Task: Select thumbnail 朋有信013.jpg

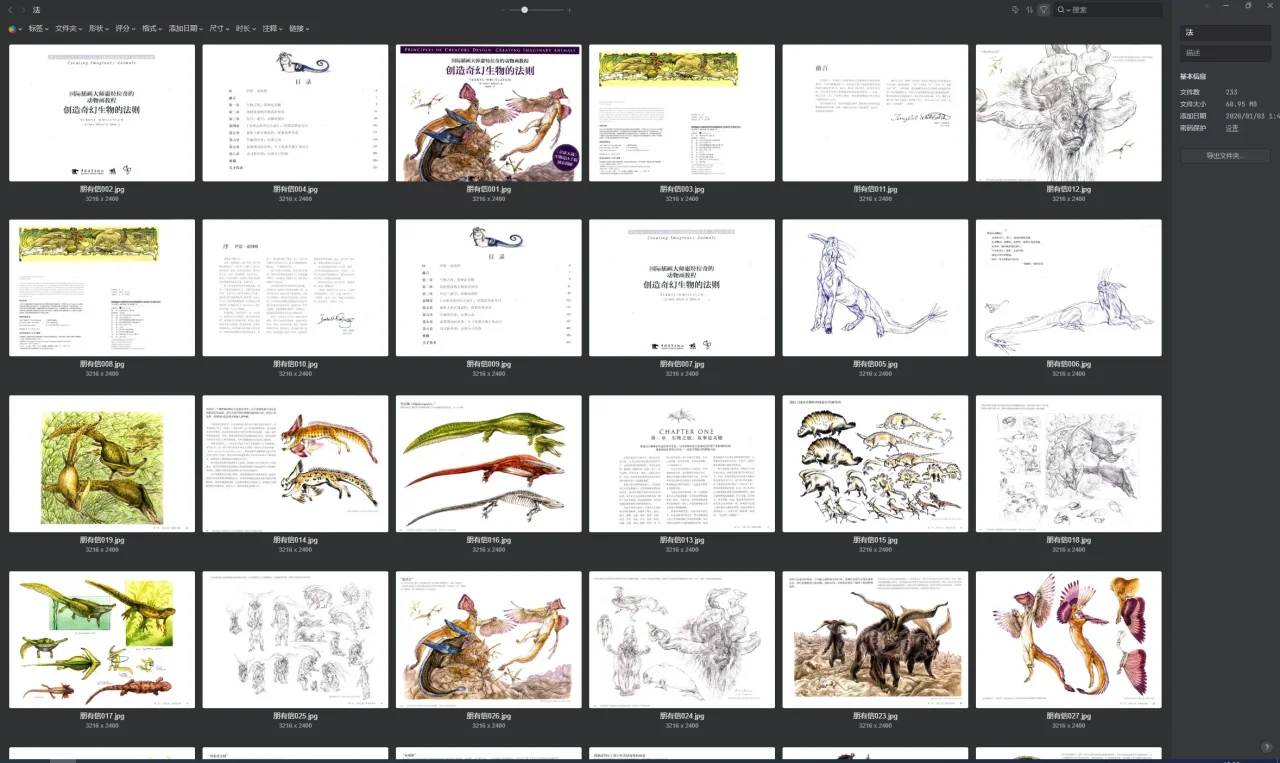Action: click(x=682, y=464)
